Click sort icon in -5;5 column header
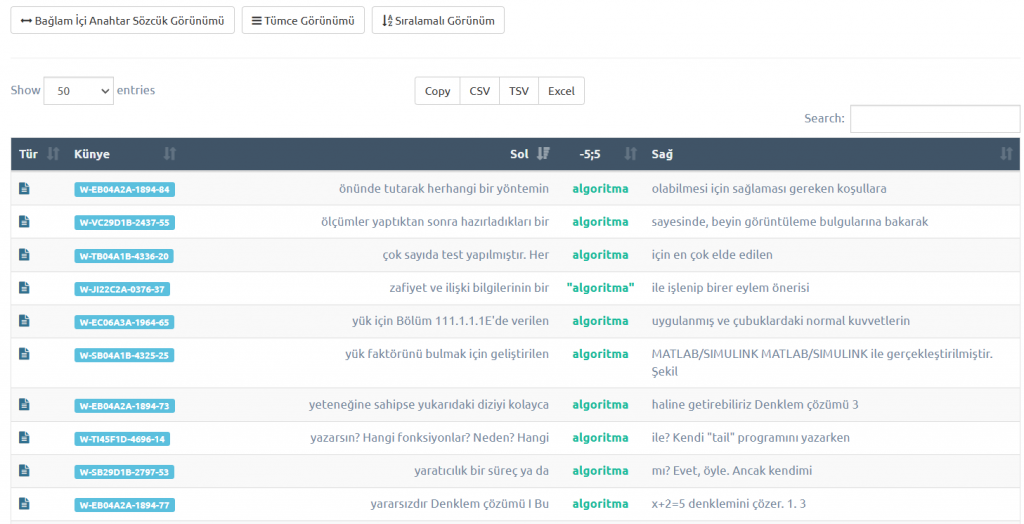 click(x=630, y=154)
